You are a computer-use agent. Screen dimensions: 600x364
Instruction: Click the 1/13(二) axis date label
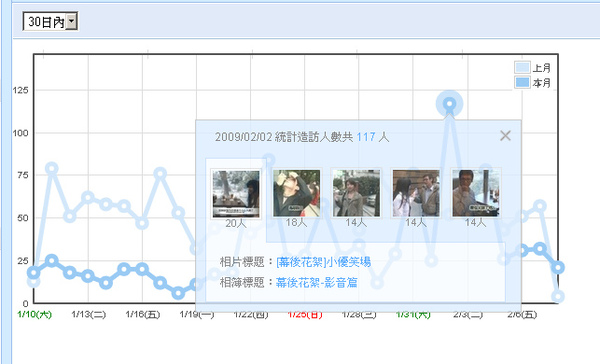tap(88, 314)
